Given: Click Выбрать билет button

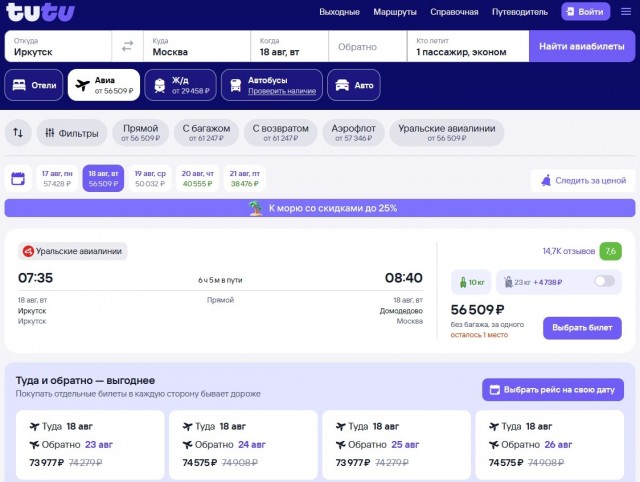Looking at the screenshot, I should coord(582,328).
